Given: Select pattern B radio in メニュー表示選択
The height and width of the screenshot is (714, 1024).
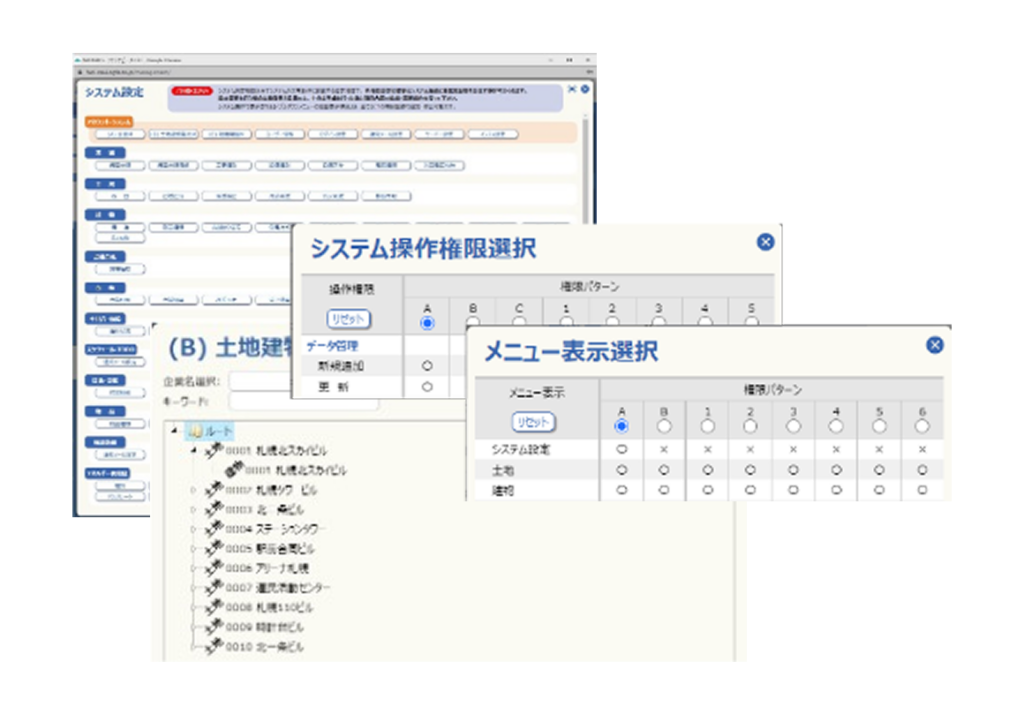Looking at the screenshot, I should pyautogui.click(x=664, y=426).
